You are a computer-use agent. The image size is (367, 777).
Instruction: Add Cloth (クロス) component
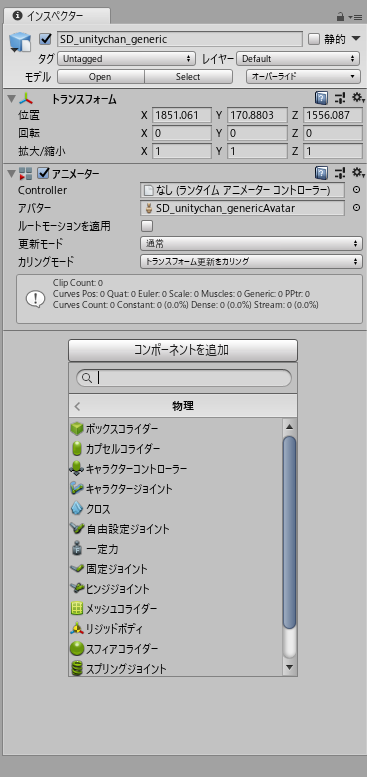[175, 508]
